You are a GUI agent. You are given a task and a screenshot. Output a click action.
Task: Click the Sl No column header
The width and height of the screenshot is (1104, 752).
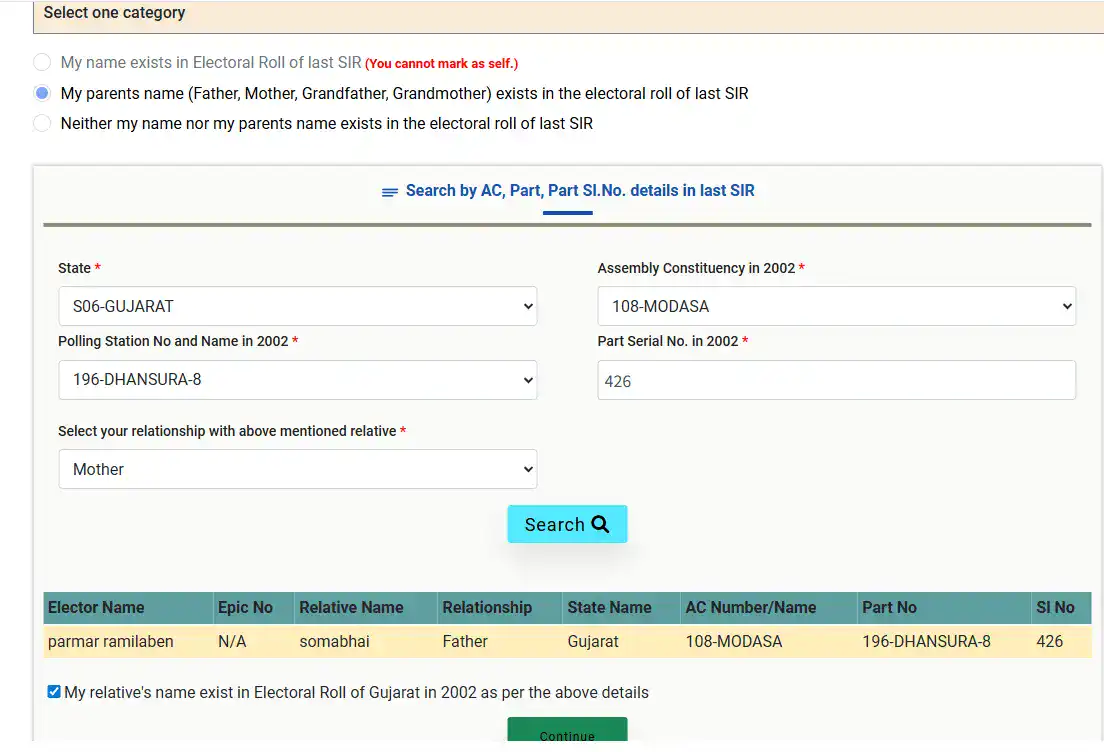tap(1055, 607)
